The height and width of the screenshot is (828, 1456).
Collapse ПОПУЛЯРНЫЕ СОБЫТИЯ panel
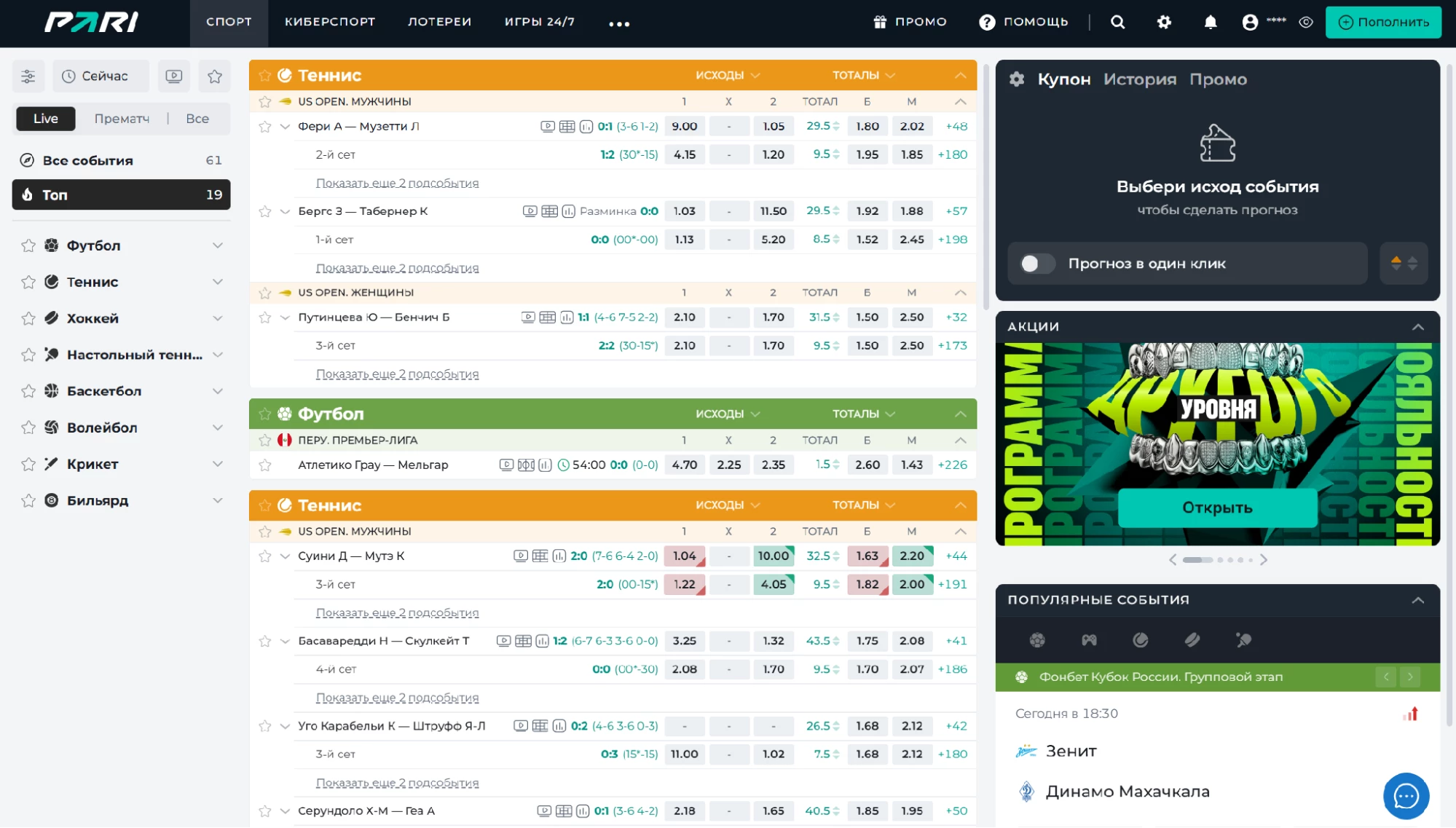pyautogui.click(x=1418, y=600)
